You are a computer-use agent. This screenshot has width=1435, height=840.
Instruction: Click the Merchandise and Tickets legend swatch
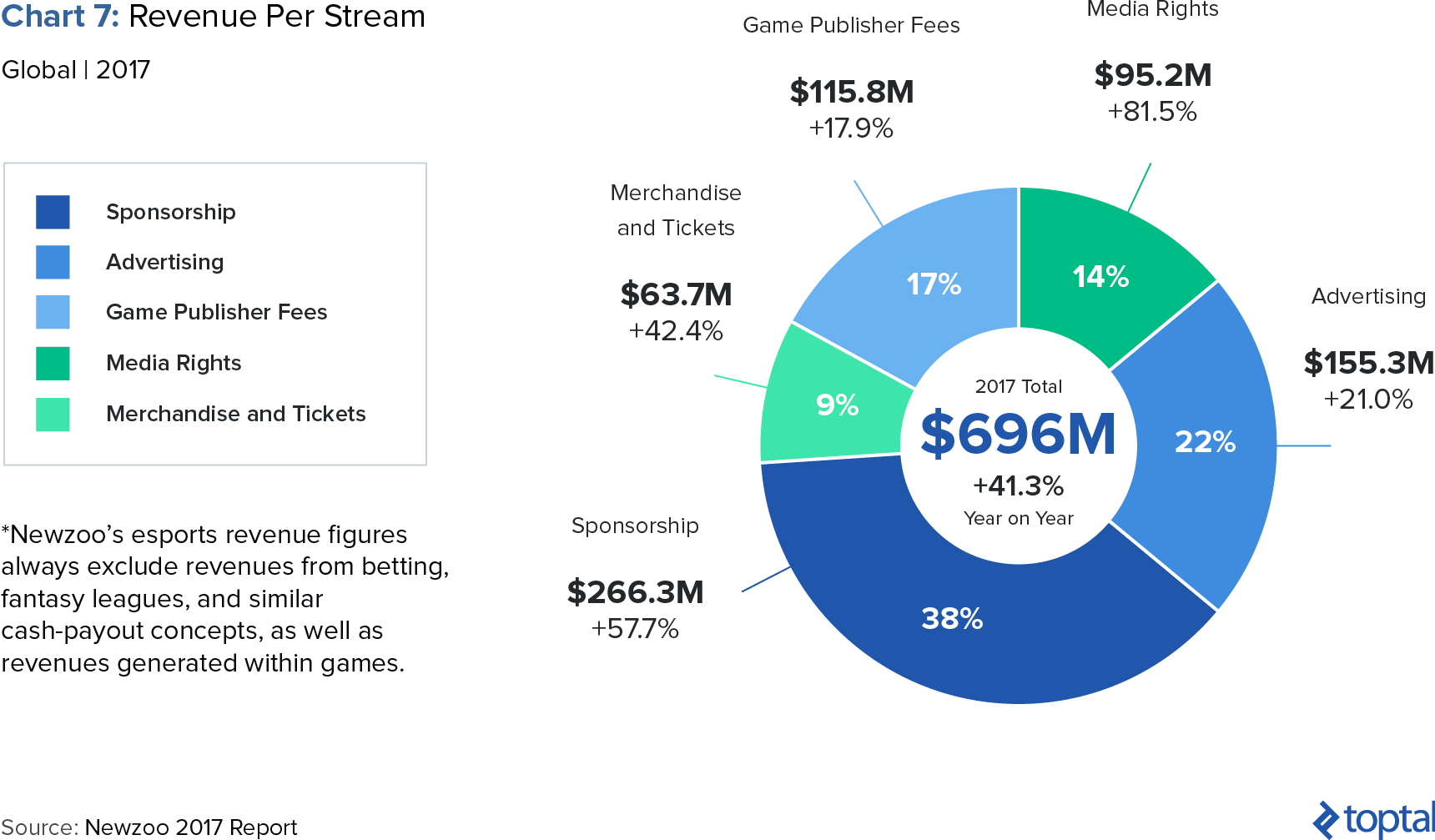(53, 414)
